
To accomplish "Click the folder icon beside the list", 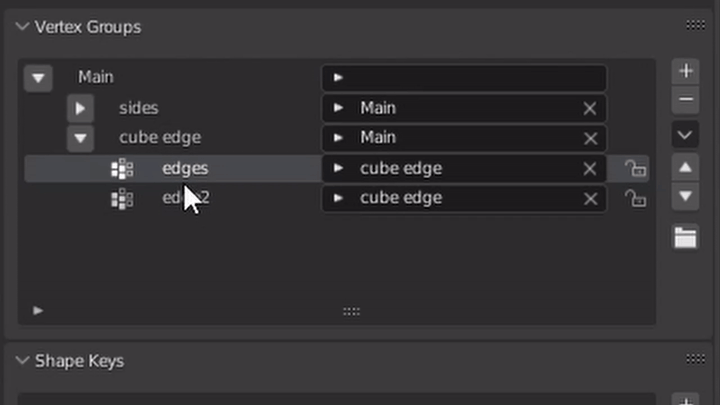I will pyautogui.click(x=685, y=238).
